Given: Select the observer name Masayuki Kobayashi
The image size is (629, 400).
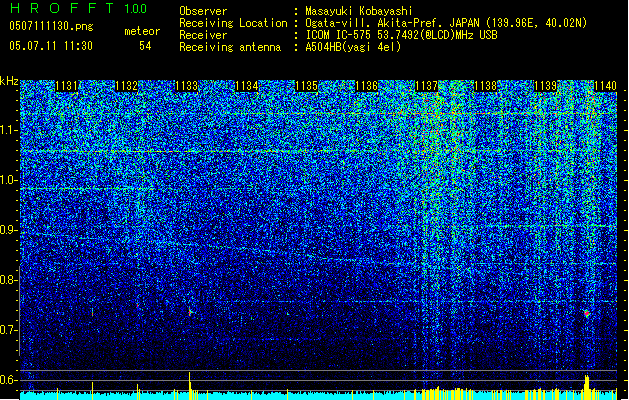Looking at the screenshot, I should [359, 11].
